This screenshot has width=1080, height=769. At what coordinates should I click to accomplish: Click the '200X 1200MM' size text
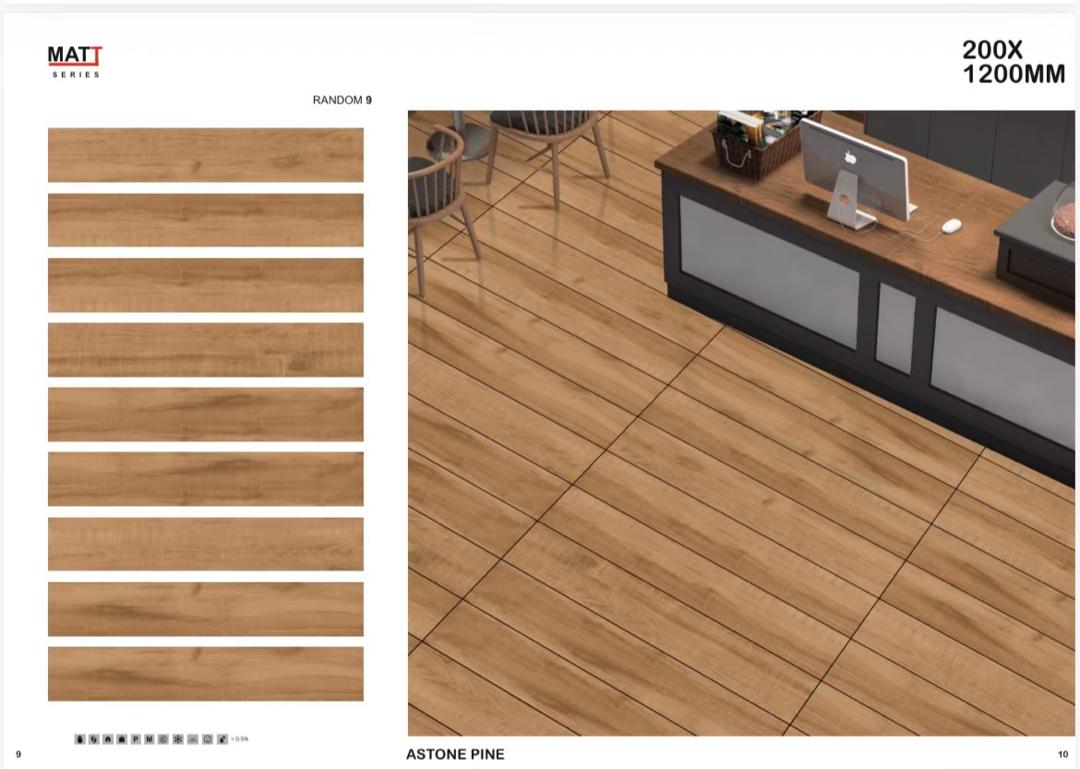coord(1013,62)
